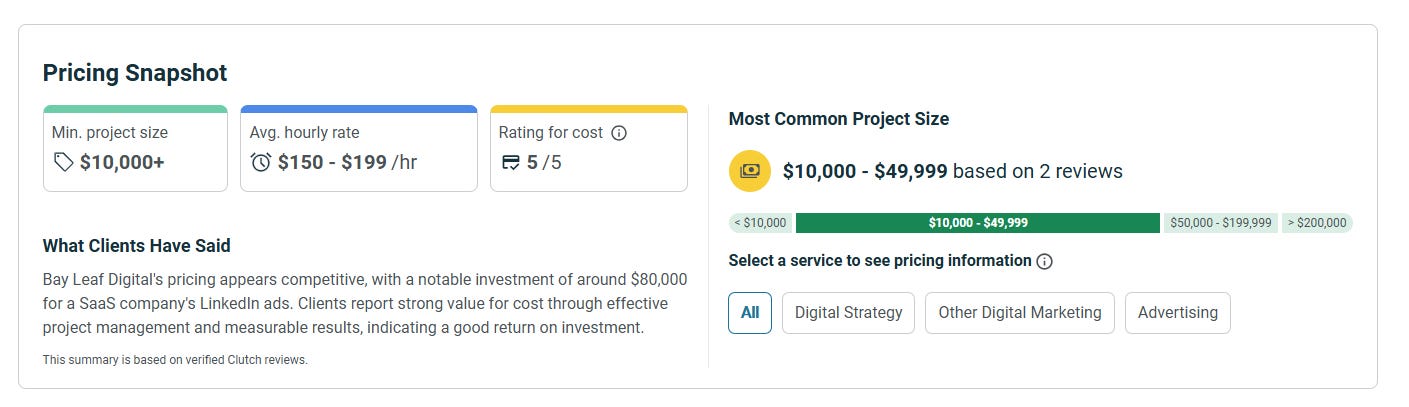This screenshot has height=407, width=1409.
Task: Click the yellow money icon for project size
Action: (749, 171)
